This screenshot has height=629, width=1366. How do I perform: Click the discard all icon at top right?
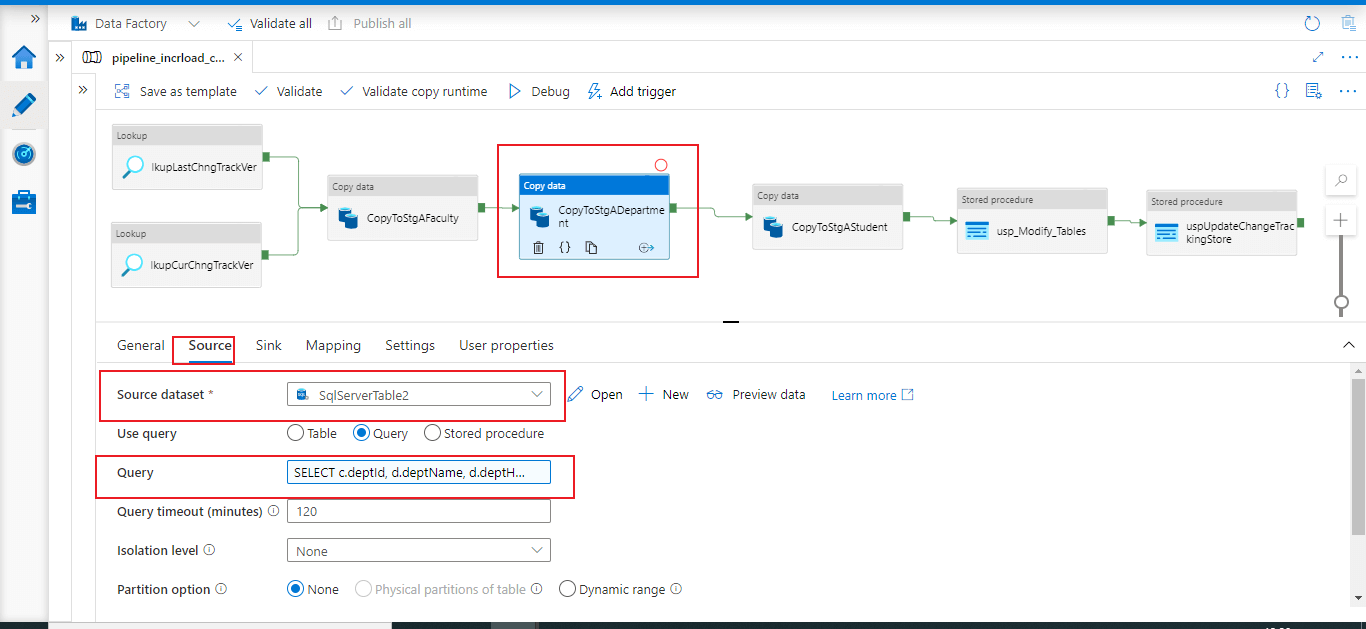pyautogui.click(x=1347, y=23)
